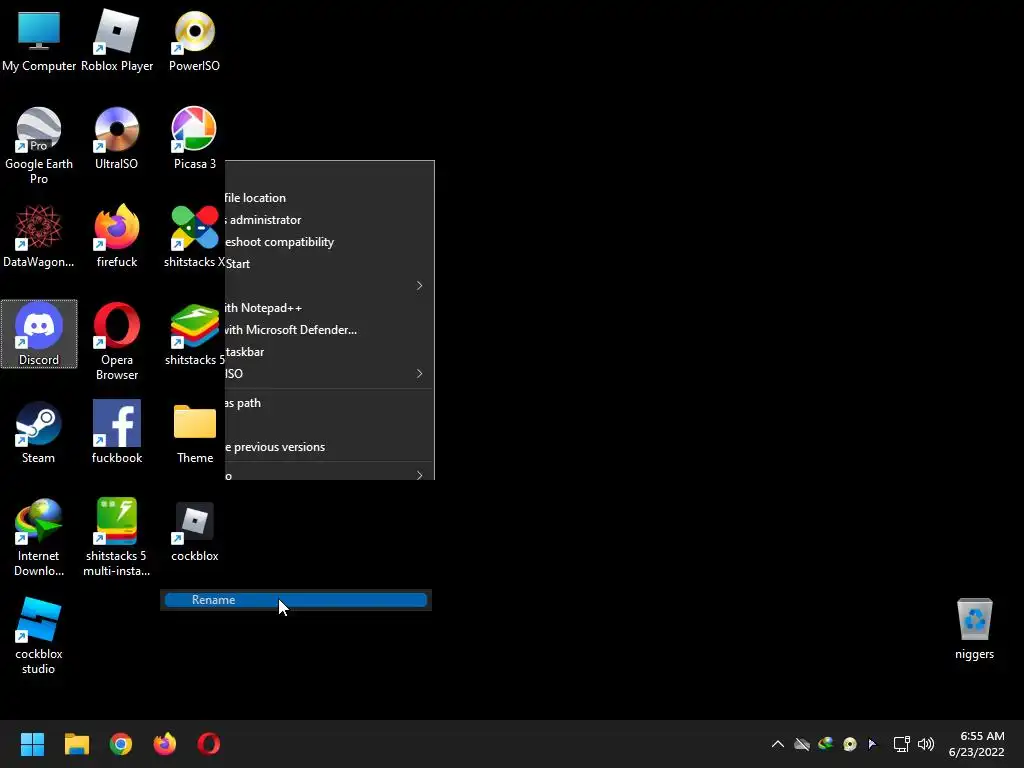1024x768 pixels.
Task: Select the DataWagon desktop shortcut
Action: click(39, 236)
